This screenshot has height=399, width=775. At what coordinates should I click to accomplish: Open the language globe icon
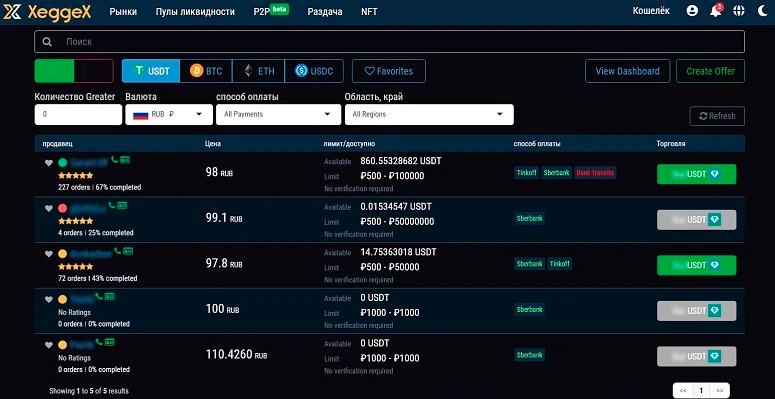pyautogui.click(x=739, y=11)
